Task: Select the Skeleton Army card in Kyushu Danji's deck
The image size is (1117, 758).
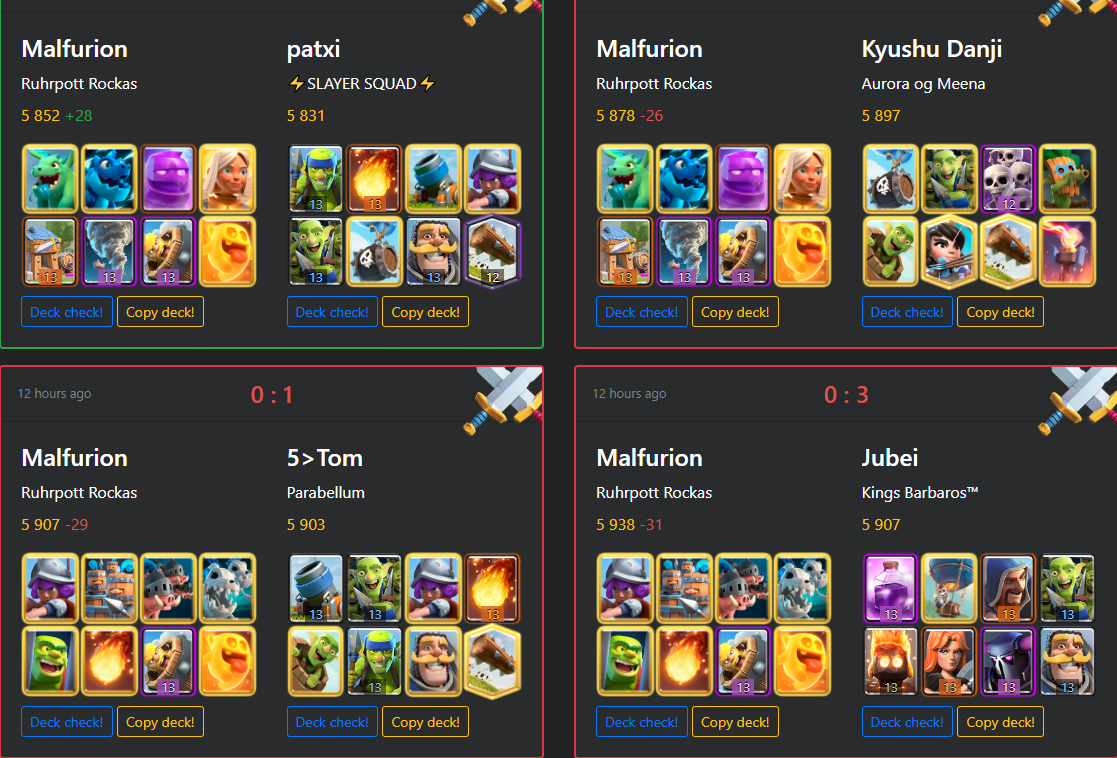Action: [x=1008, y=179]
